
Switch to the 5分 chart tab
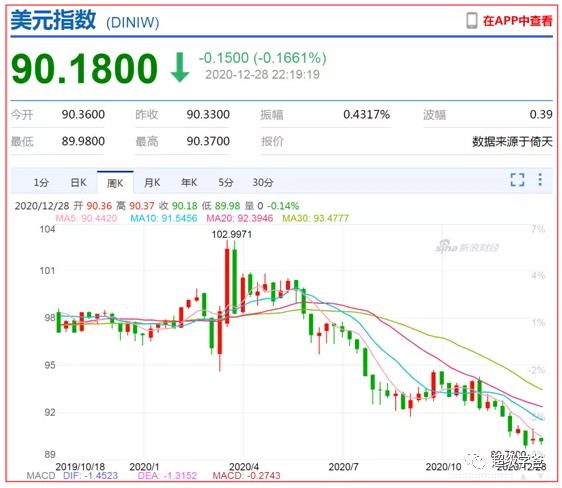pyautogui.click(x=226, y=183)
